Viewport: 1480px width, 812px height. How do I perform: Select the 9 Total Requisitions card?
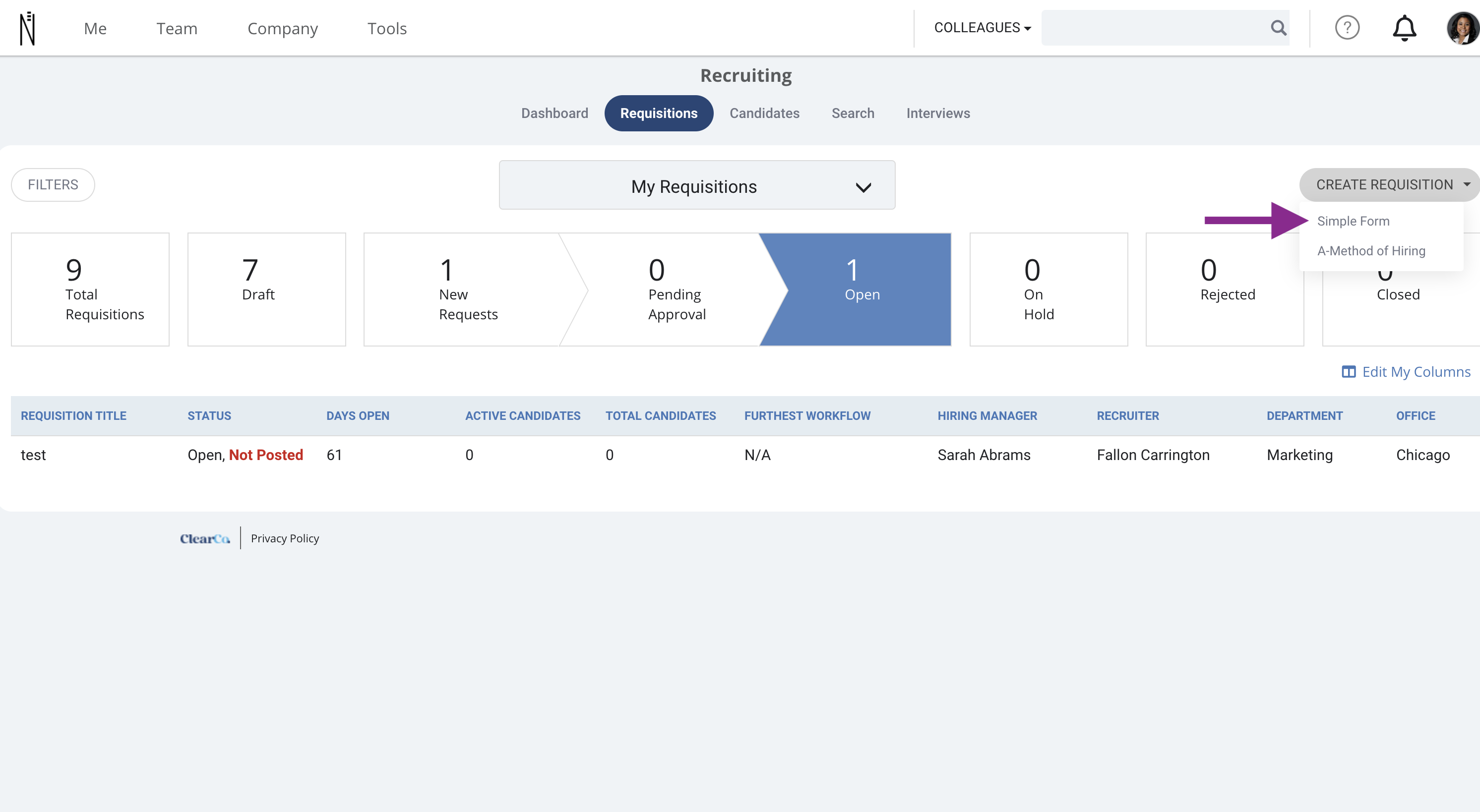[90, 290]
